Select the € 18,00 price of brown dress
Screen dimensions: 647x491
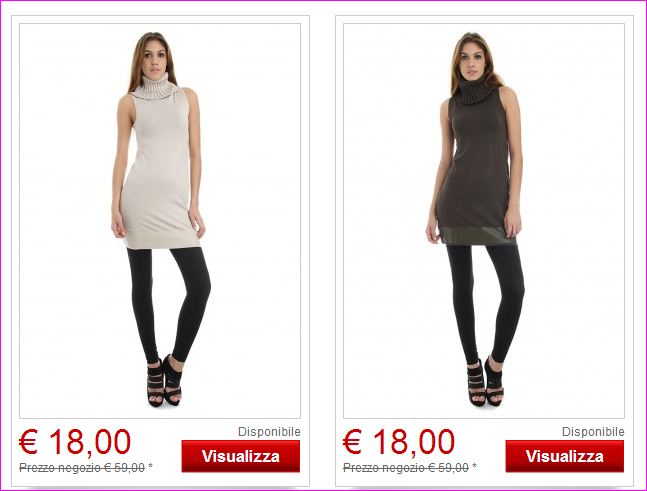[x=399, y=442]
